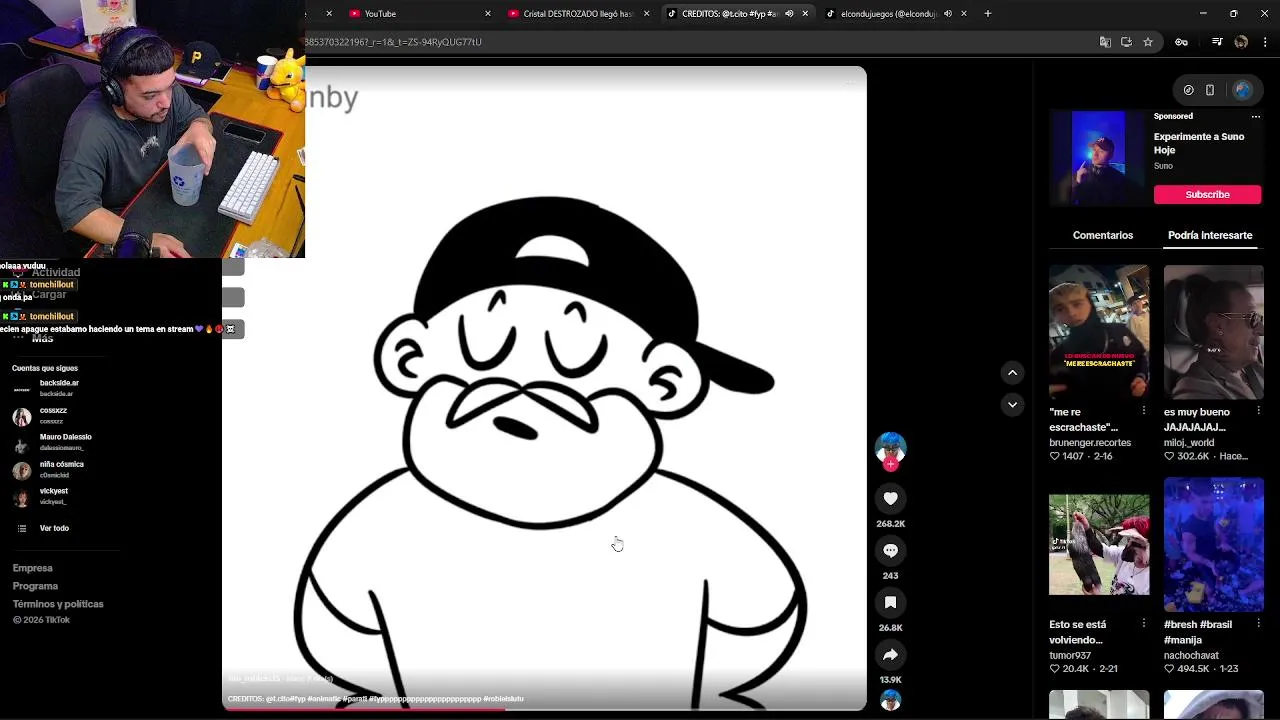The height and width of the screenshot is (720, 1280).
Task: Click the translate page icon in address bar
Action: [1105, 42]
